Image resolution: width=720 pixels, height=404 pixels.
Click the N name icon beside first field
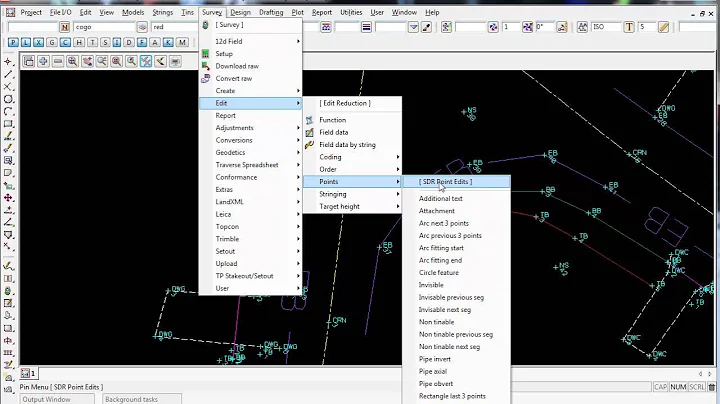[64, 27]
